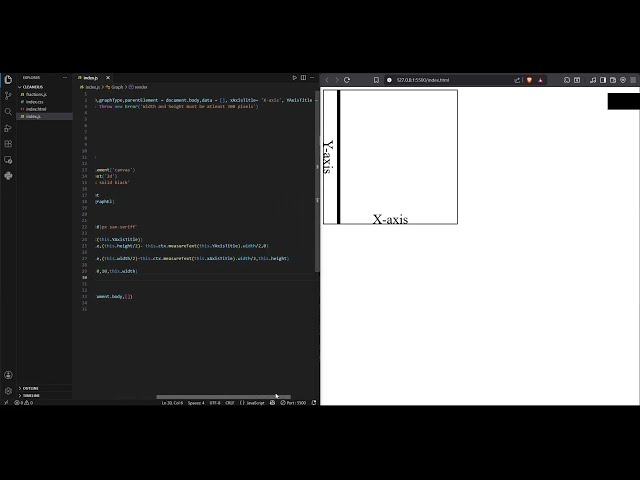This screenshot has height=480, width=640.
Task: Click index.js in the breadcrumb path
Action: coord(92,87)
